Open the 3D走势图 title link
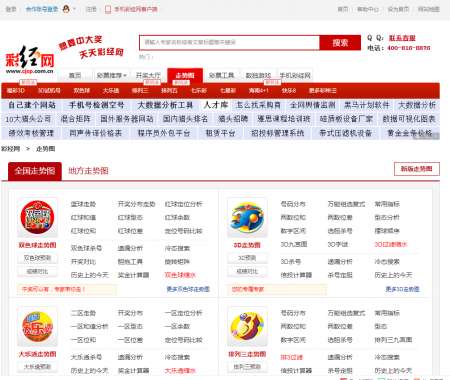Screen dimensions: 450x380 [247, 245]
